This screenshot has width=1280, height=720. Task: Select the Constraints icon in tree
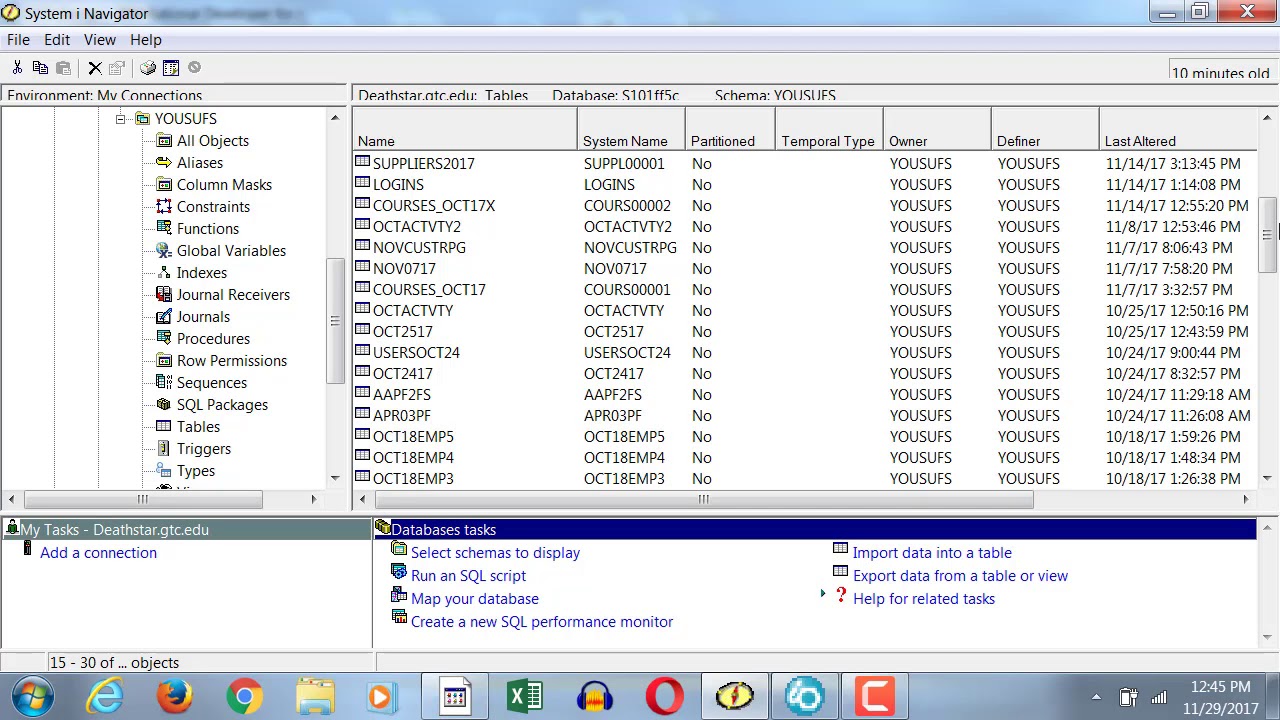tap(164, 207)
